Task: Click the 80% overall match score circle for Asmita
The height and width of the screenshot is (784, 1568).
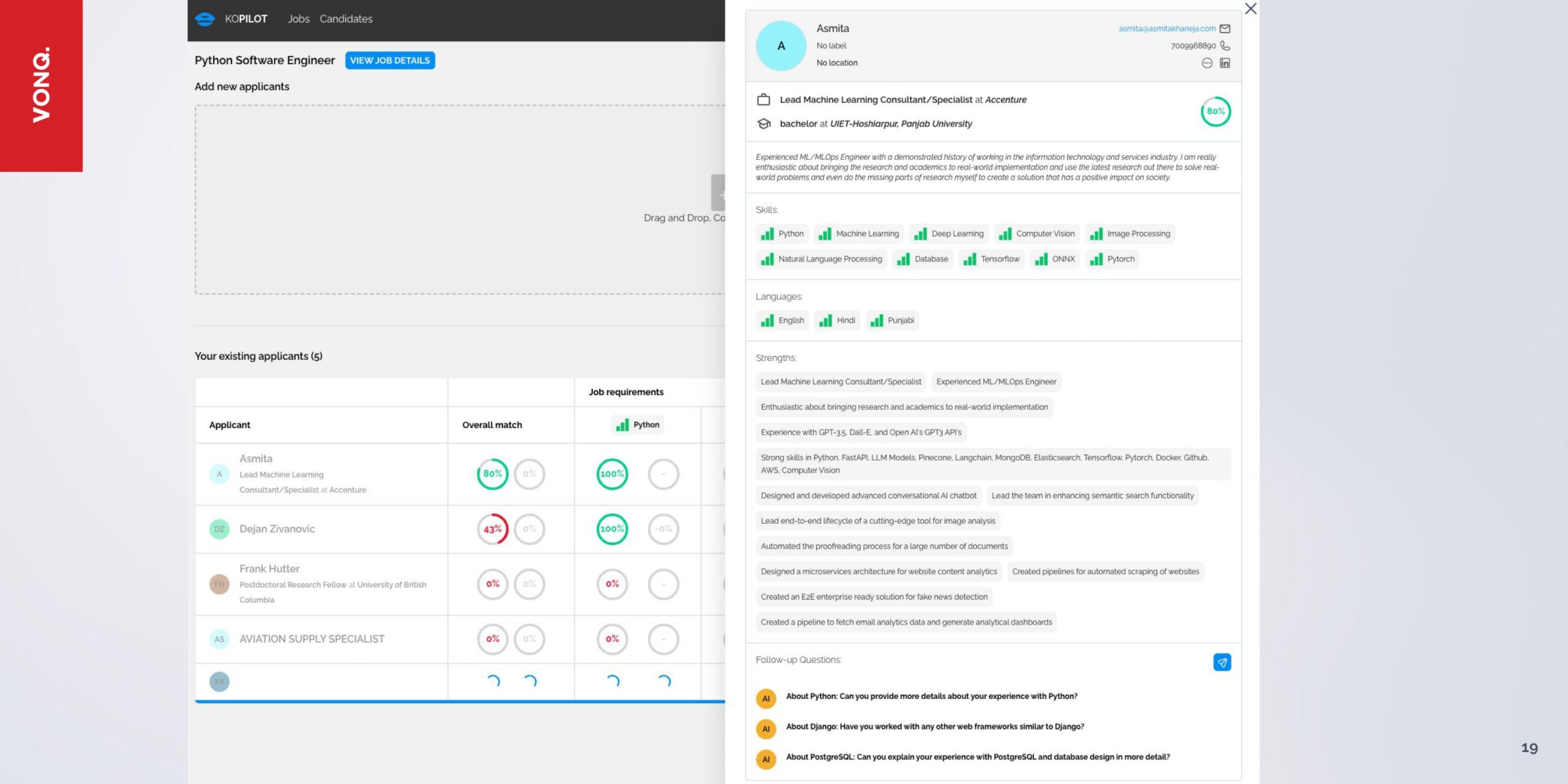Action: click(x=492, y=473)
